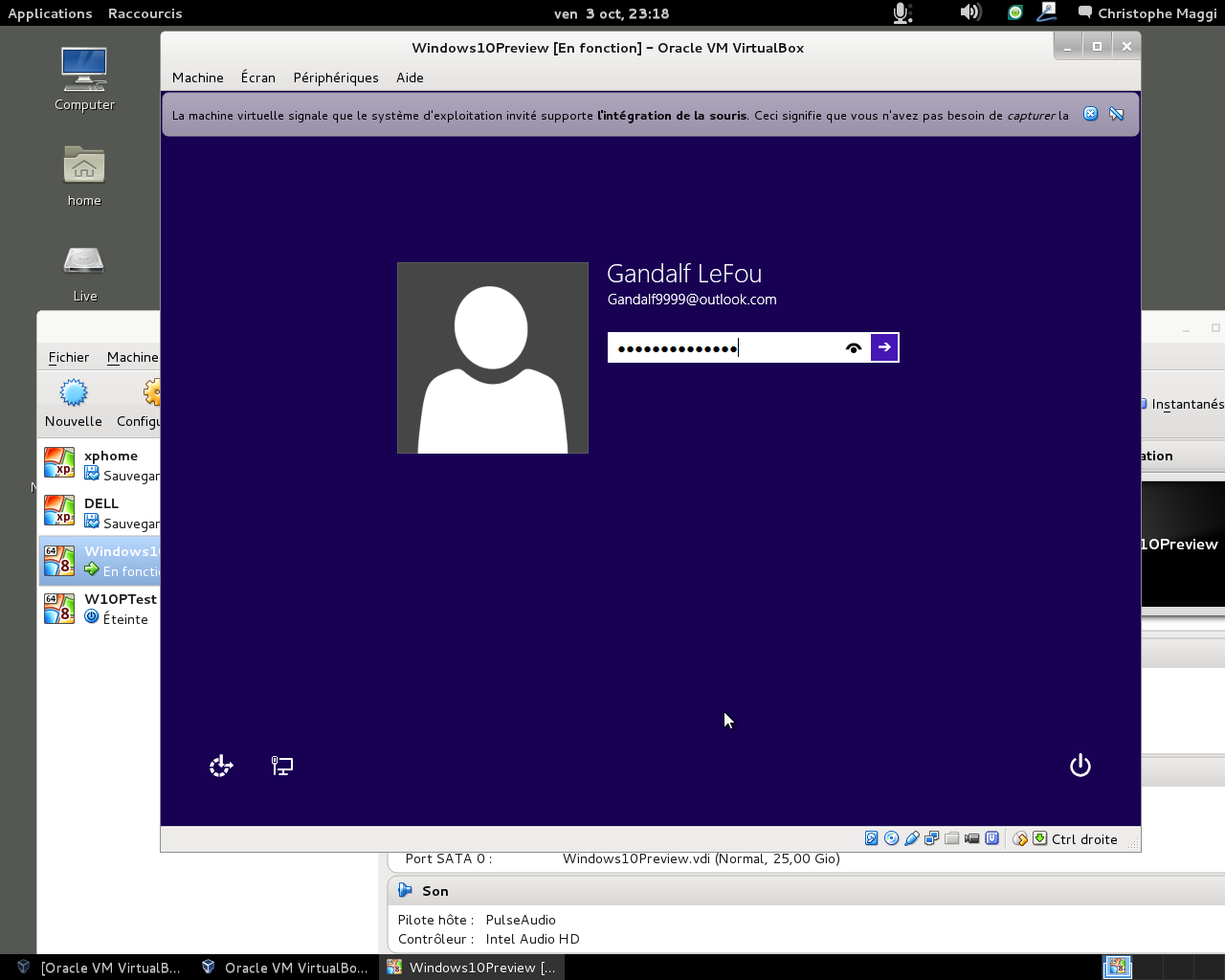This screenshot has height=980, width=1225.
Task: Click the clock ven 3 oct, 23:18
Action: pos(612,13)
